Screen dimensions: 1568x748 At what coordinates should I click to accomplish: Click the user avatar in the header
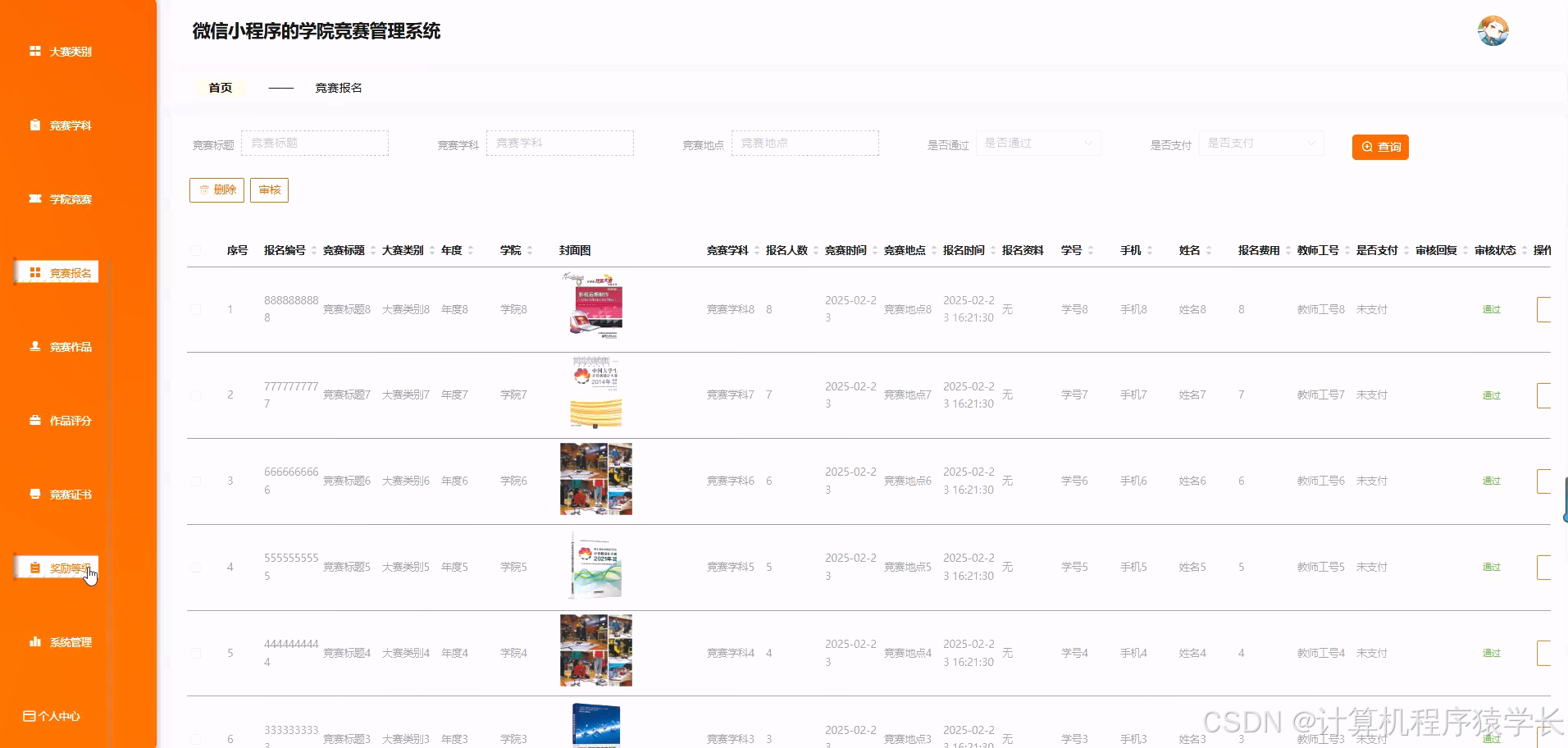pos(1493,31)
